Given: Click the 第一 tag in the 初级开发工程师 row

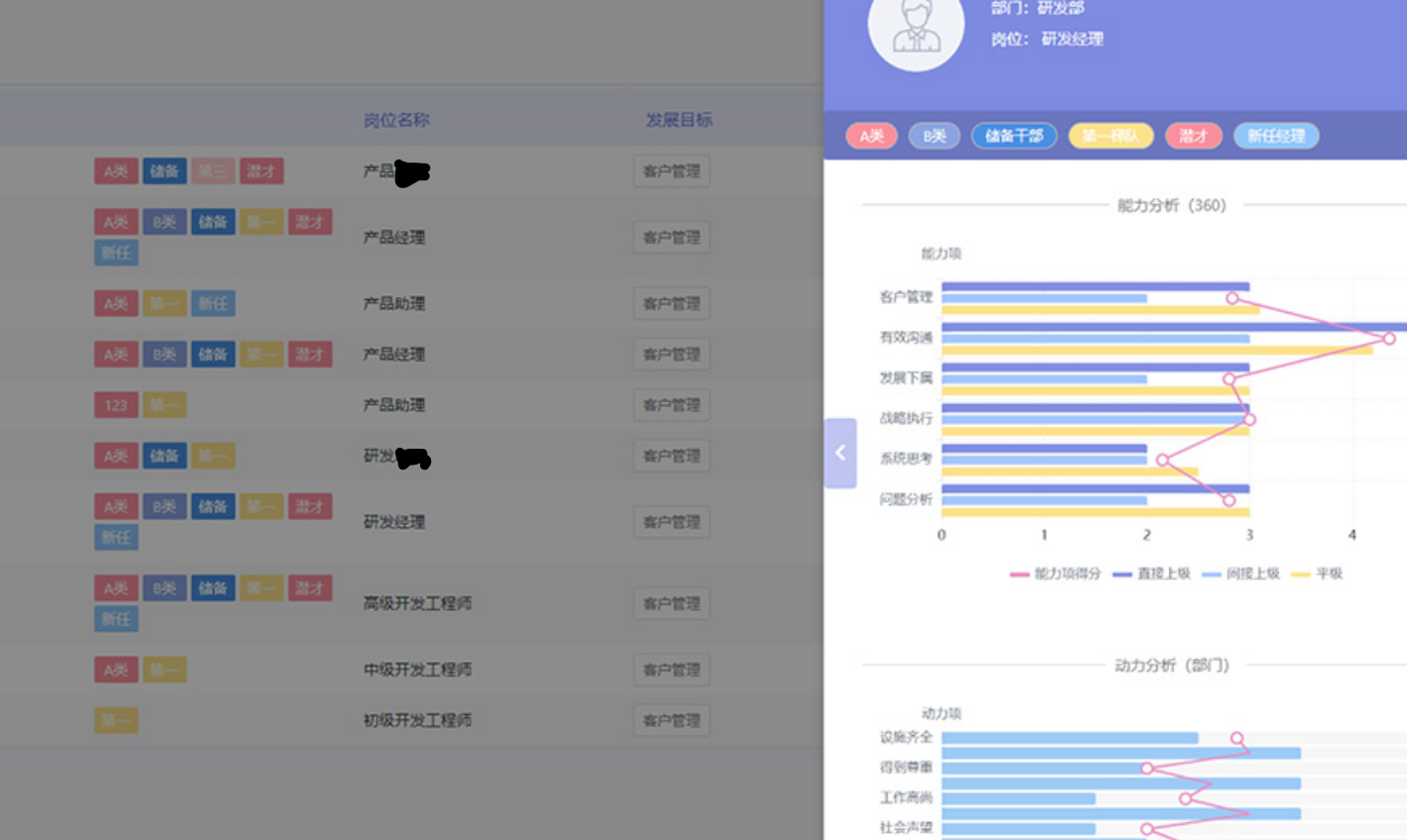Looking at the screenshot, I should point(116,720).
